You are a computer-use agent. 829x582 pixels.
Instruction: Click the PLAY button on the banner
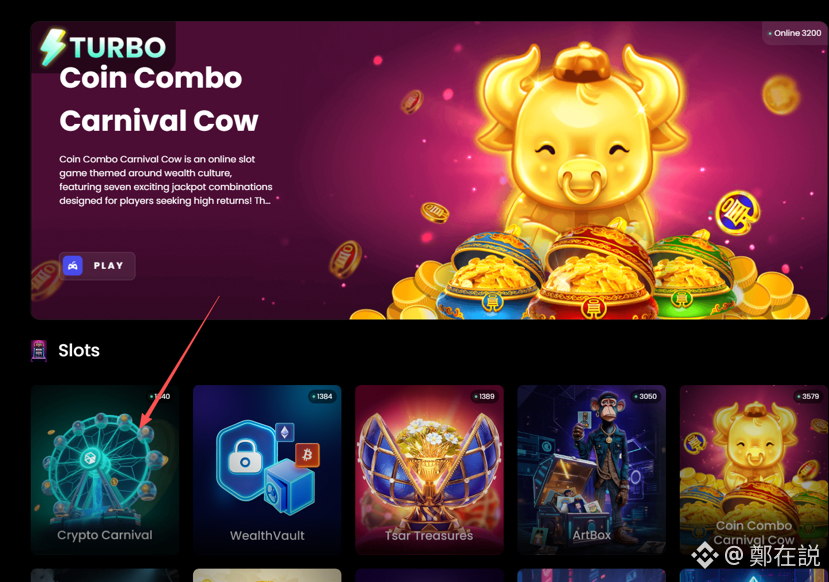click(x=97, y=266)
